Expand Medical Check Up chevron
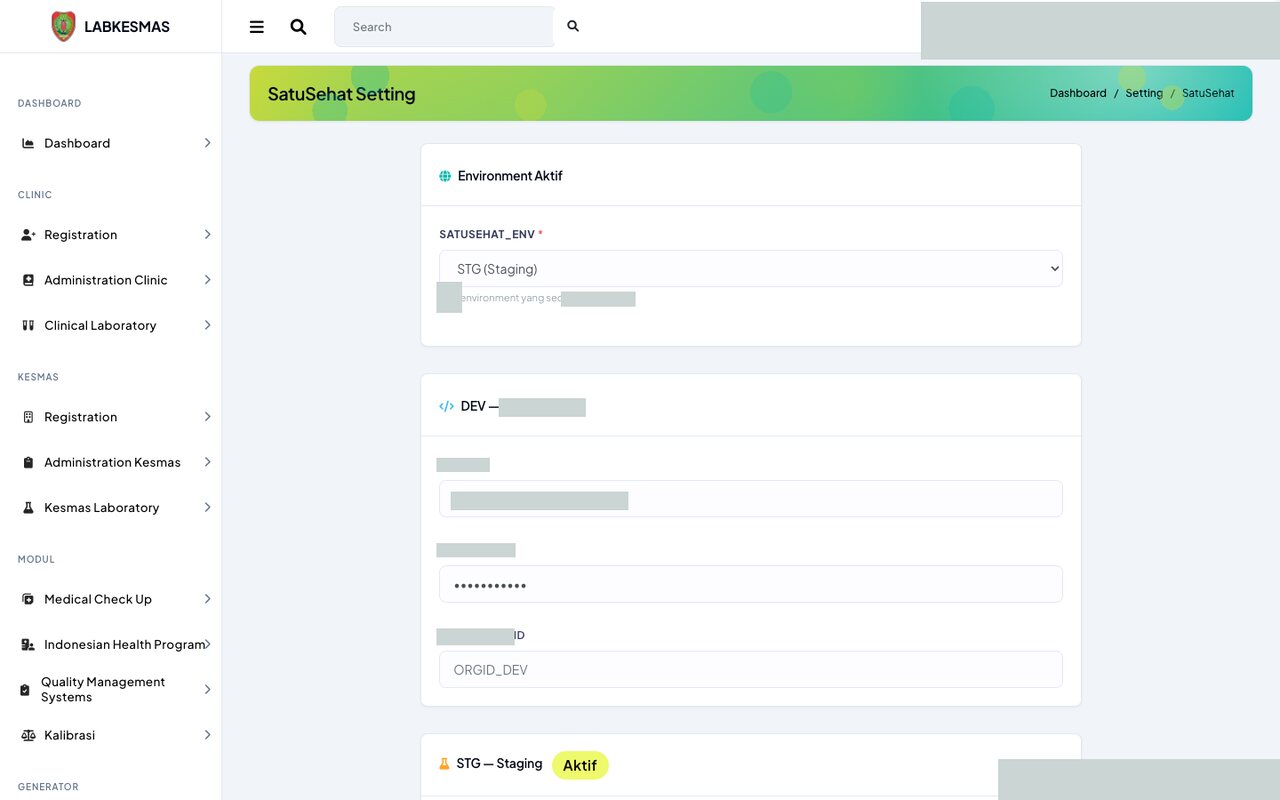1280x800 pixels. (207, 599)
